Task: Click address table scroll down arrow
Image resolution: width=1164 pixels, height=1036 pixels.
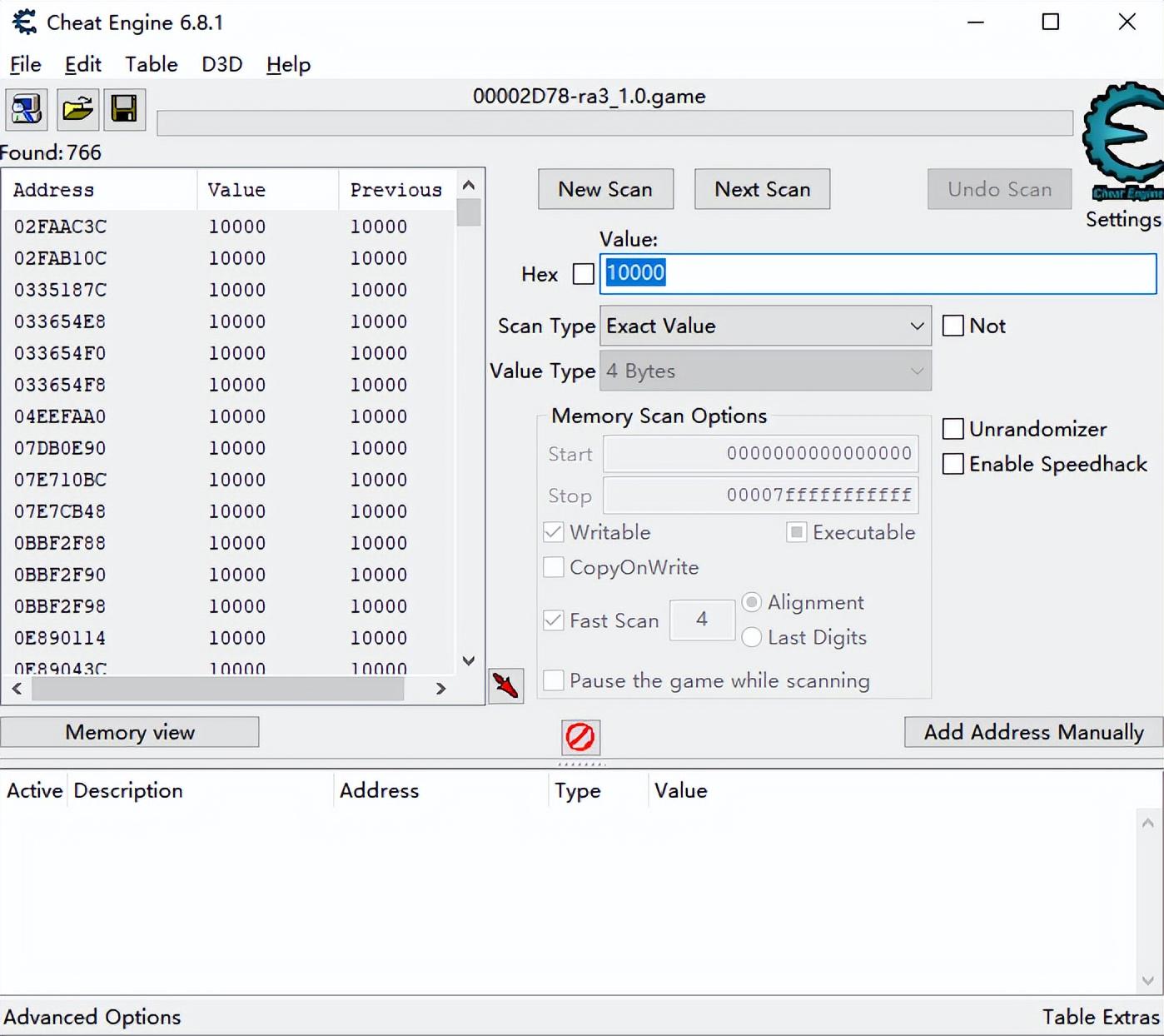Action: pos(1148,980)
